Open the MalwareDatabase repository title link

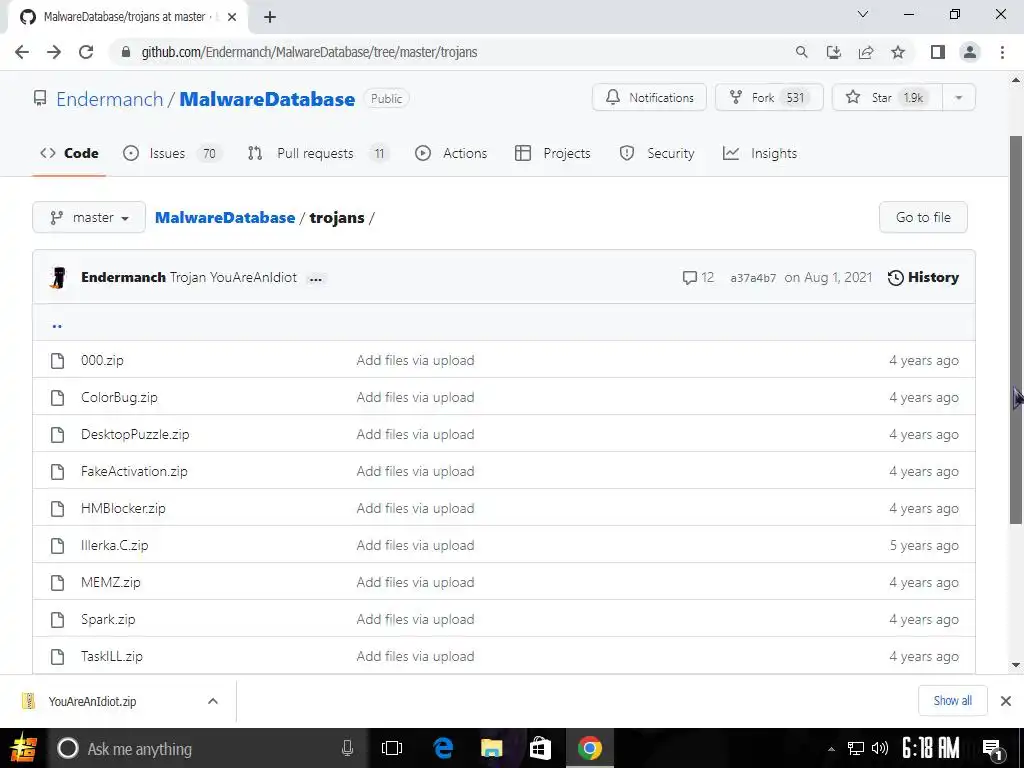267,99
